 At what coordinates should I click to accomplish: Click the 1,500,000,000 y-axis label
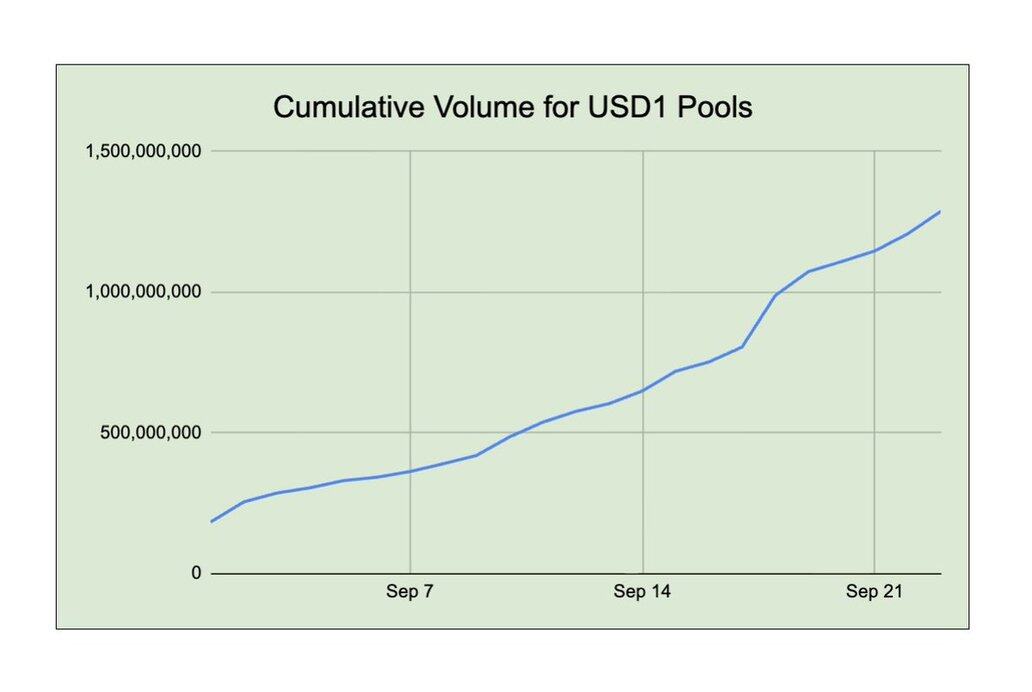143,151
